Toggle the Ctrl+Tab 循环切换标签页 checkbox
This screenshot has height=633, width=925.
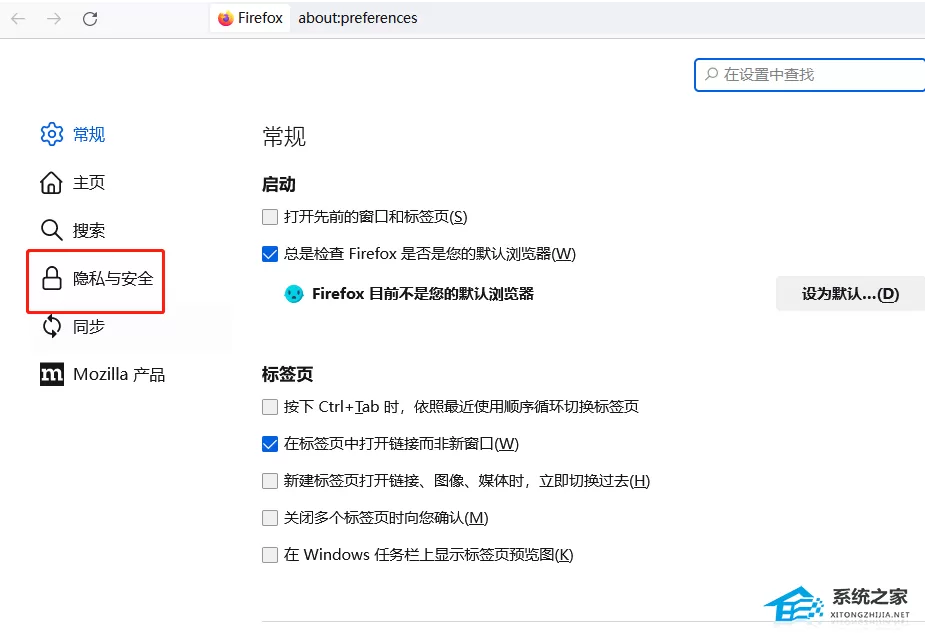coord(270,407)
